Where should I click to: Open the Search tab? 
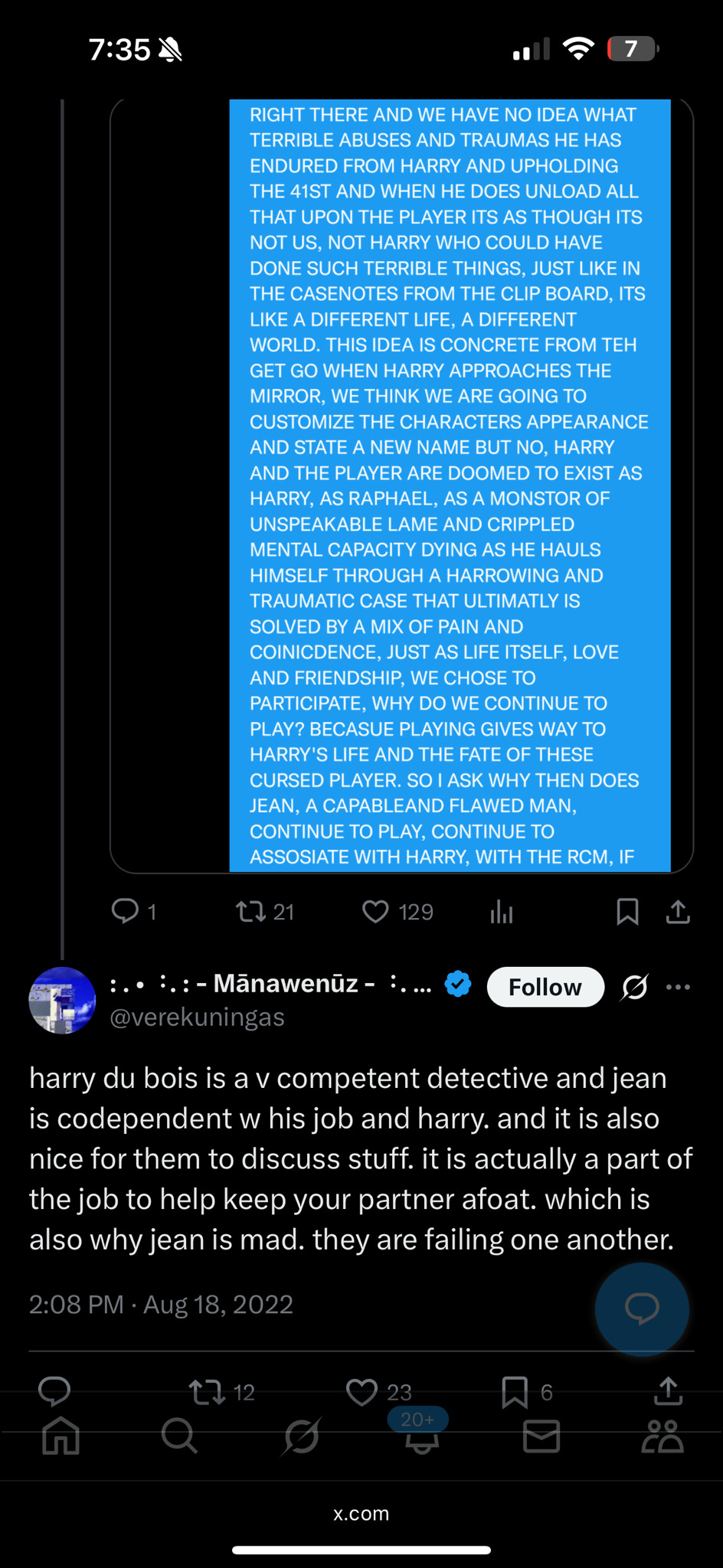click(179, 1436)
